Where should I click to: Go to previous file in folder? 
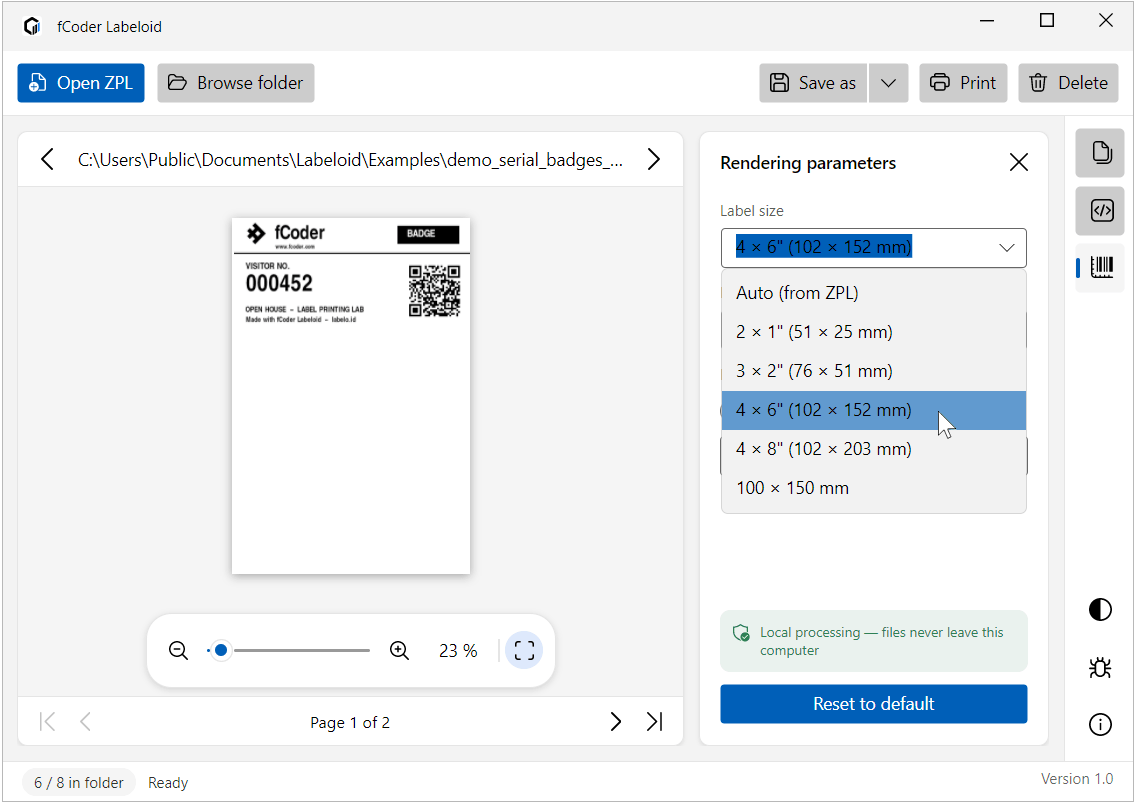tap(48, 159)
